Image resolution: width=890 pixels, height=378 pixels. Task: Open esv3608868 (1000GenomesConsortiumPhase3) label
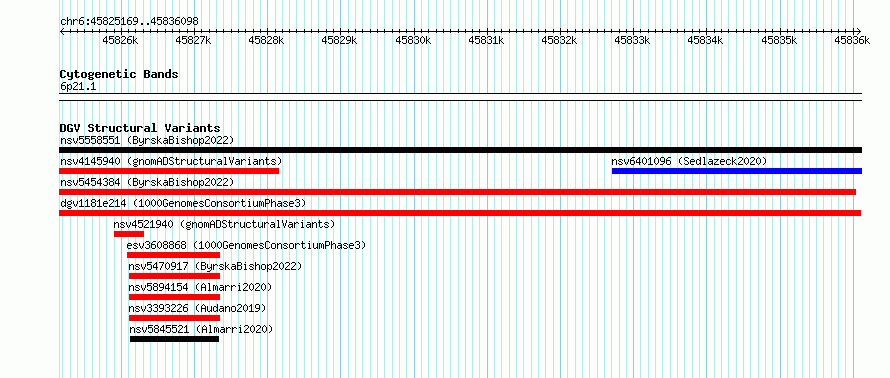pyautogui.click(x=246, y=245)
